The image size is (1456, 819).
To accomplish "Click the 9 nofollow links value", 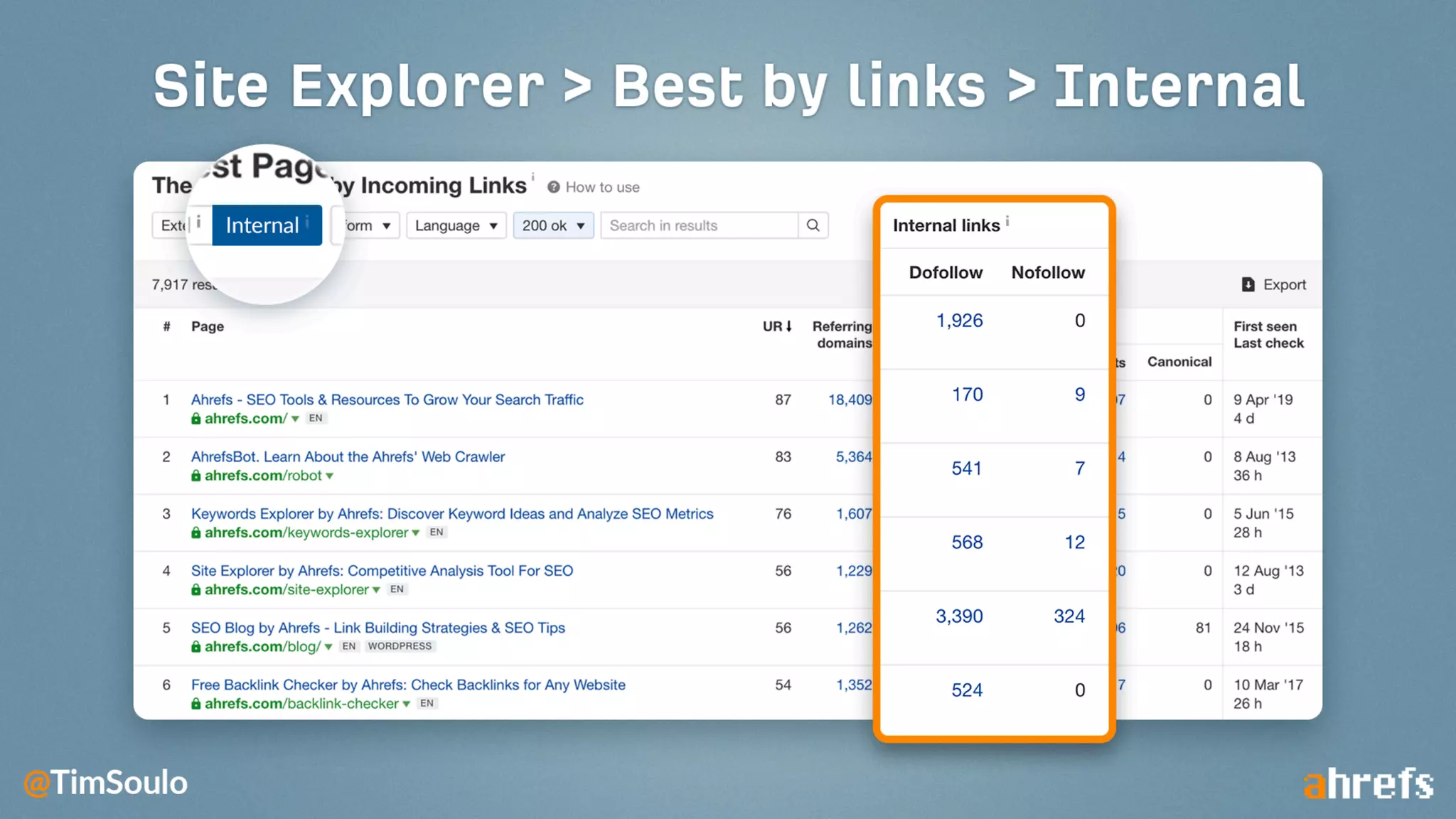I will (1080, 395).
